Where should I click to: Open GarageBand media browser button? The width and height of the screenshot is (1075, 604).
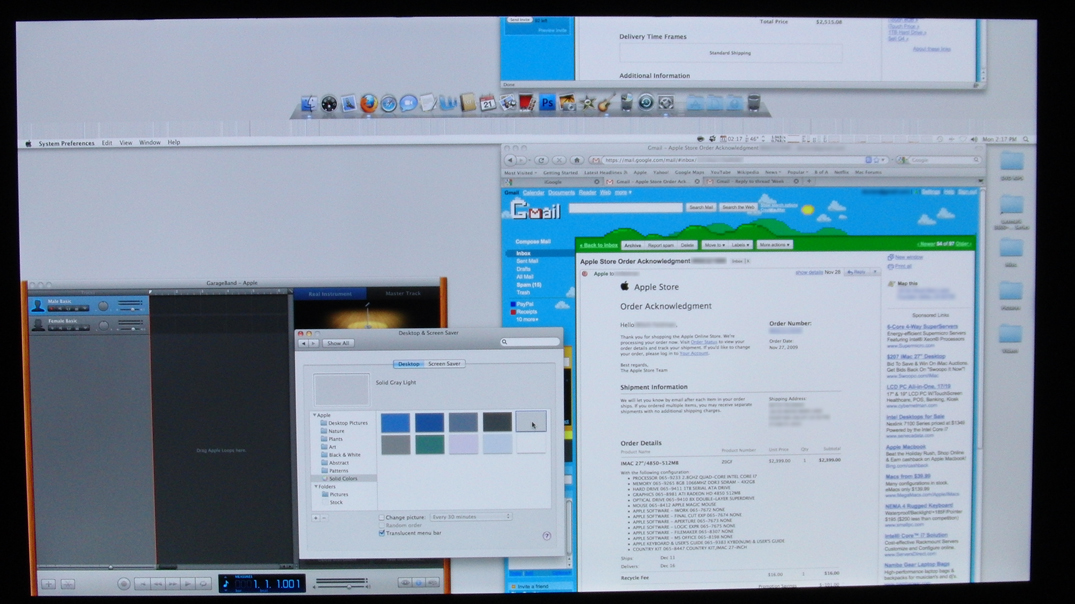tap(432, 583)
